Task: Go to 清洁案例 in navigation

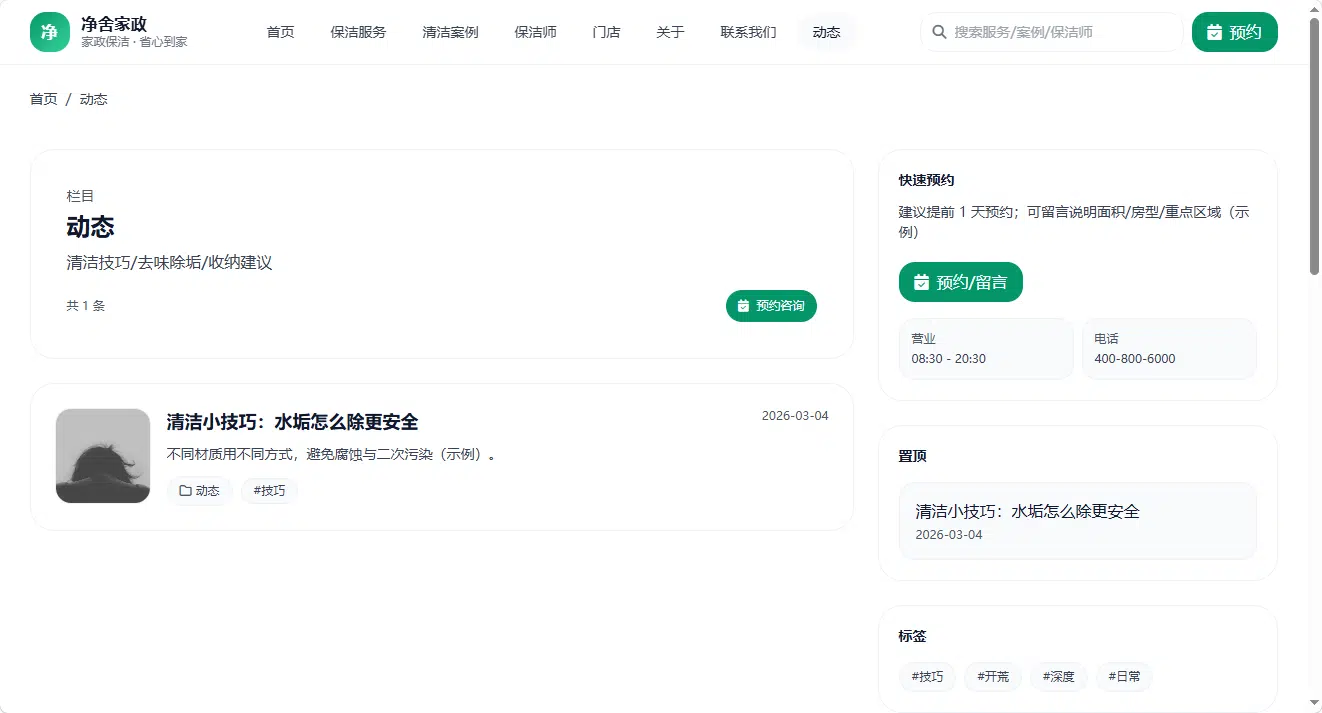Action: tap(450, 32)
